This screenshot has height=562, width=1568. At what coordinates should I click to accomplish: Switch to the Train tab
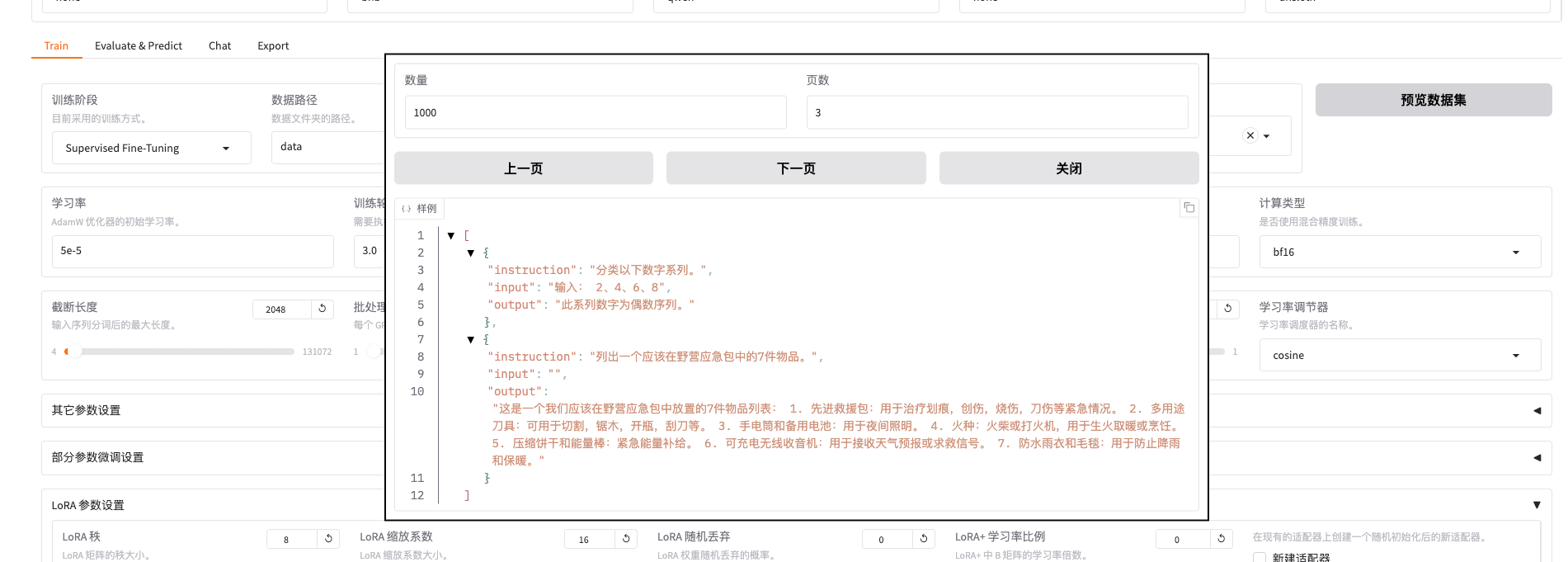click(x=56, y=45)
